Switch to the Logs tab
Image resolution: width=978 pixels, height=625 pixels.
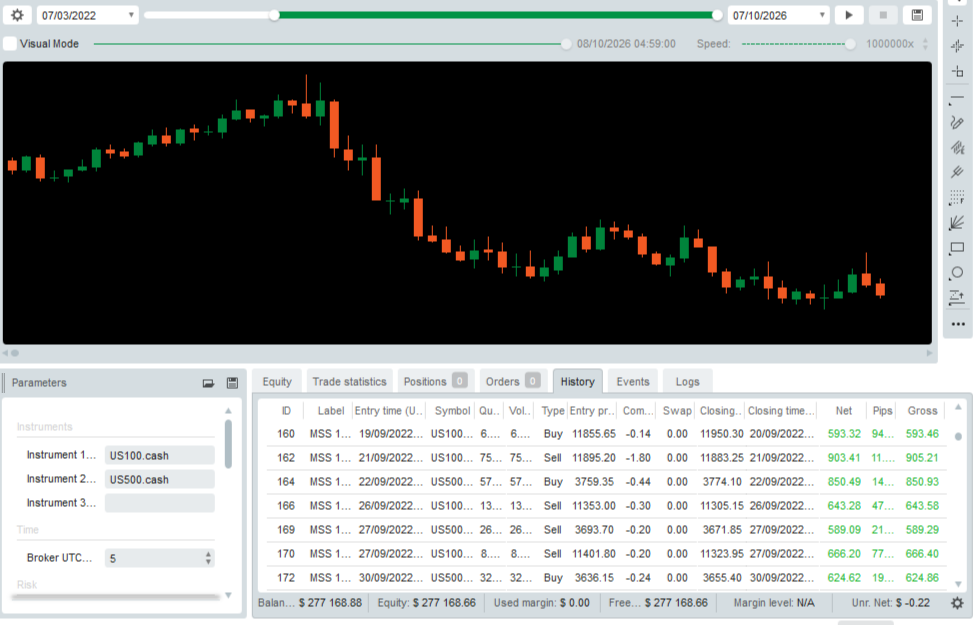687,382
